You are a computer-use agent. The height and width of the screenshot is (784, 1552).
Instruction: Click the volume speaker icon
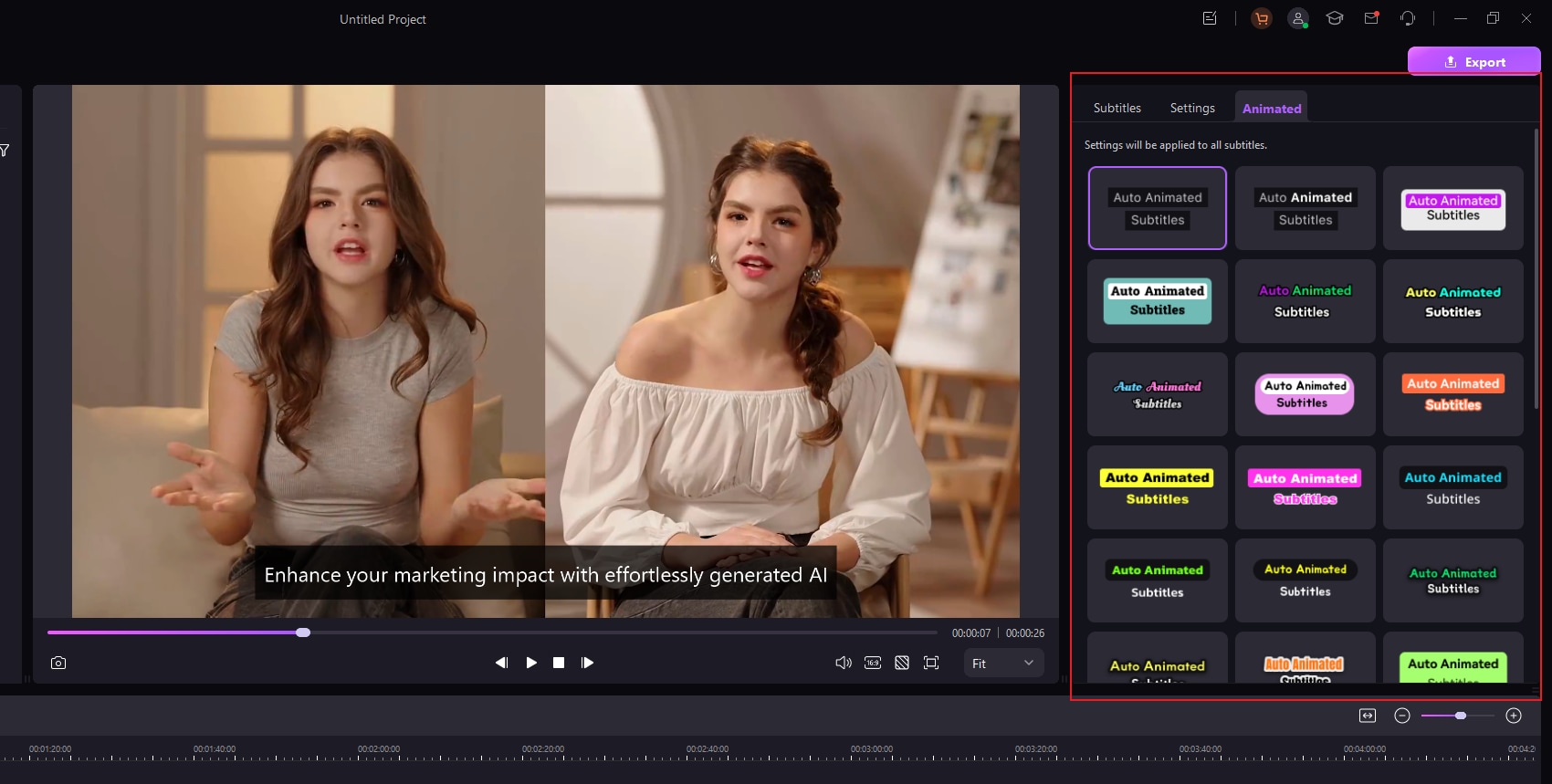click(x=844, y=663)
